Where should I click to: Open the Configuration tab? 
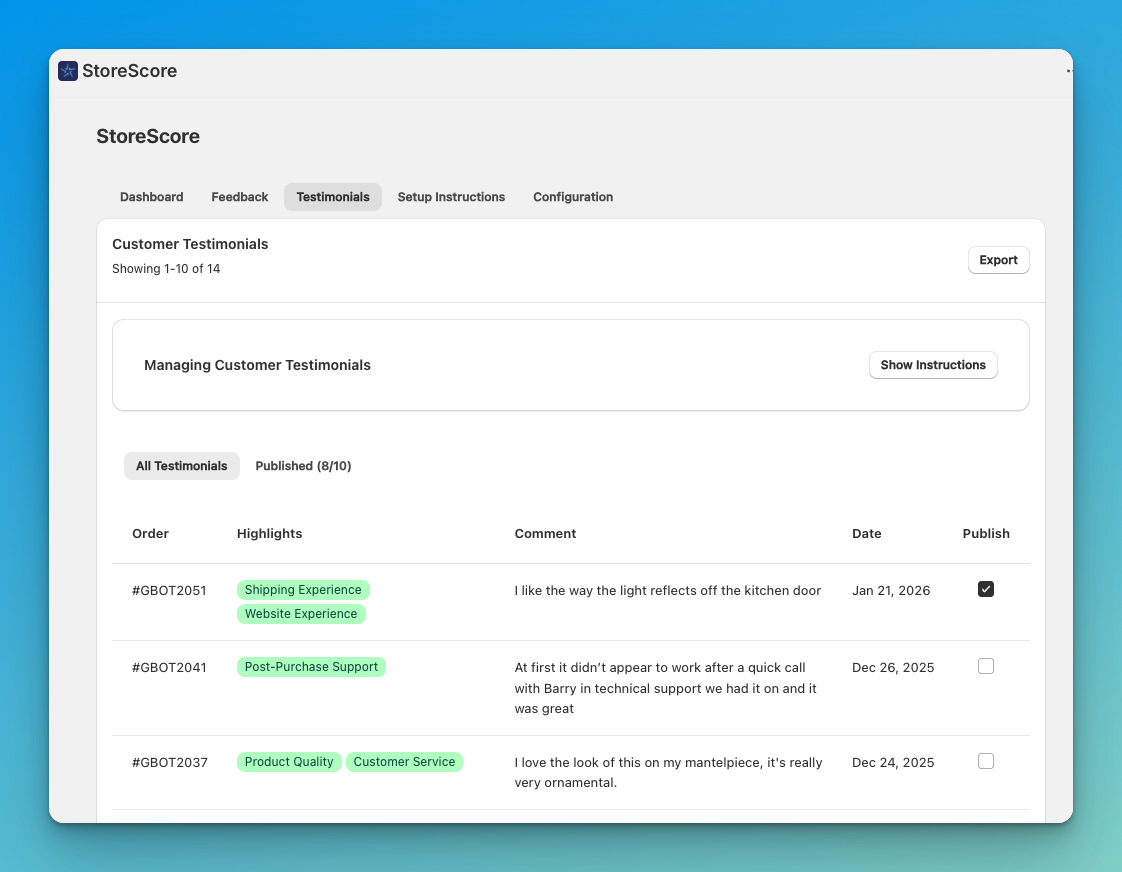tap(573, 197)
